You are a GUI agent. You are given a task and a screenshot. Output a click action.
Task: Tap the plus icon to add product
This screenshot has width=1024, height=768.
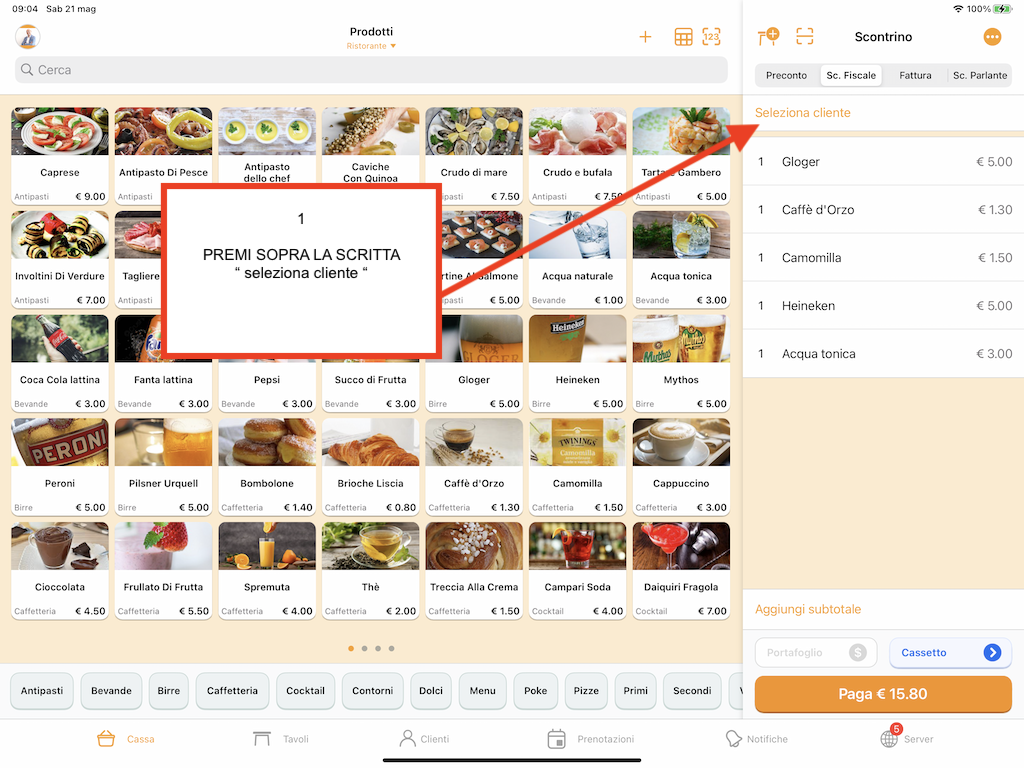pyautogui.click(x=645, y=37)
